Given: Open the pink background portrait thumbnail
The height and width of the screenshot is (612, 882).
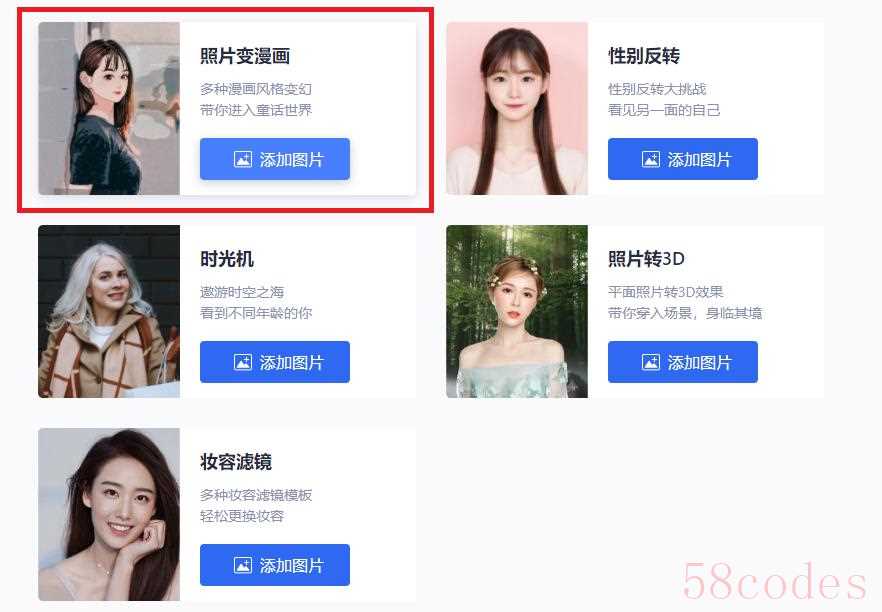Looking at the screenshot, I should (517, 109).
